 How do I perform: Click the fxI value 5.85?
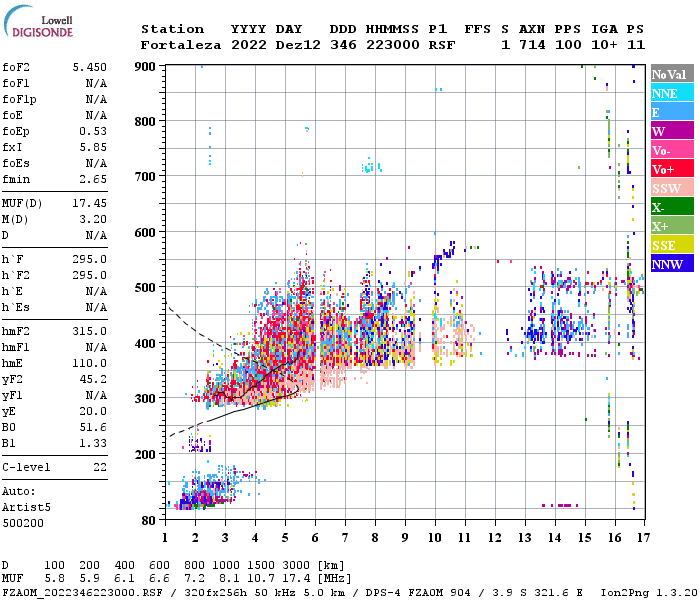pos(93,147)
